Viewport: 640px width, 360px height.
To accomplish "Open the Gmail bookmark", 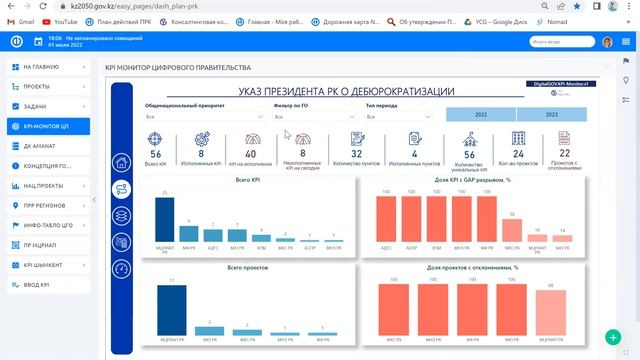I will tap(21, 22).
